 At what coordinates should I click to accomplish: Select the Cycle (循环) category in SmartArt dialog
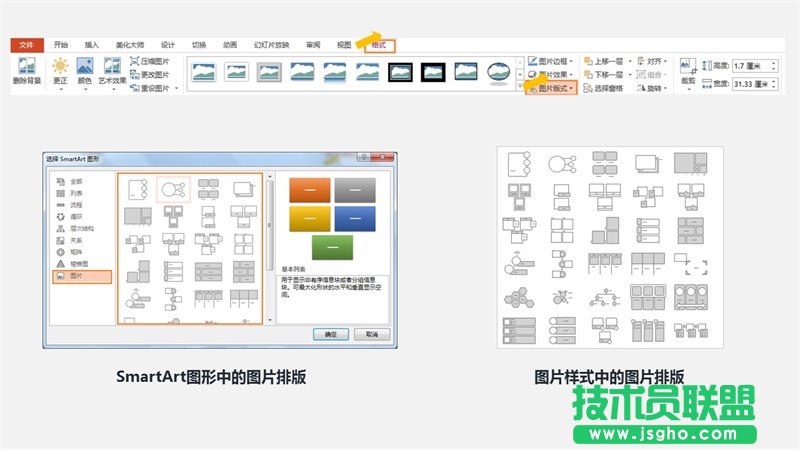click(69, 217)
